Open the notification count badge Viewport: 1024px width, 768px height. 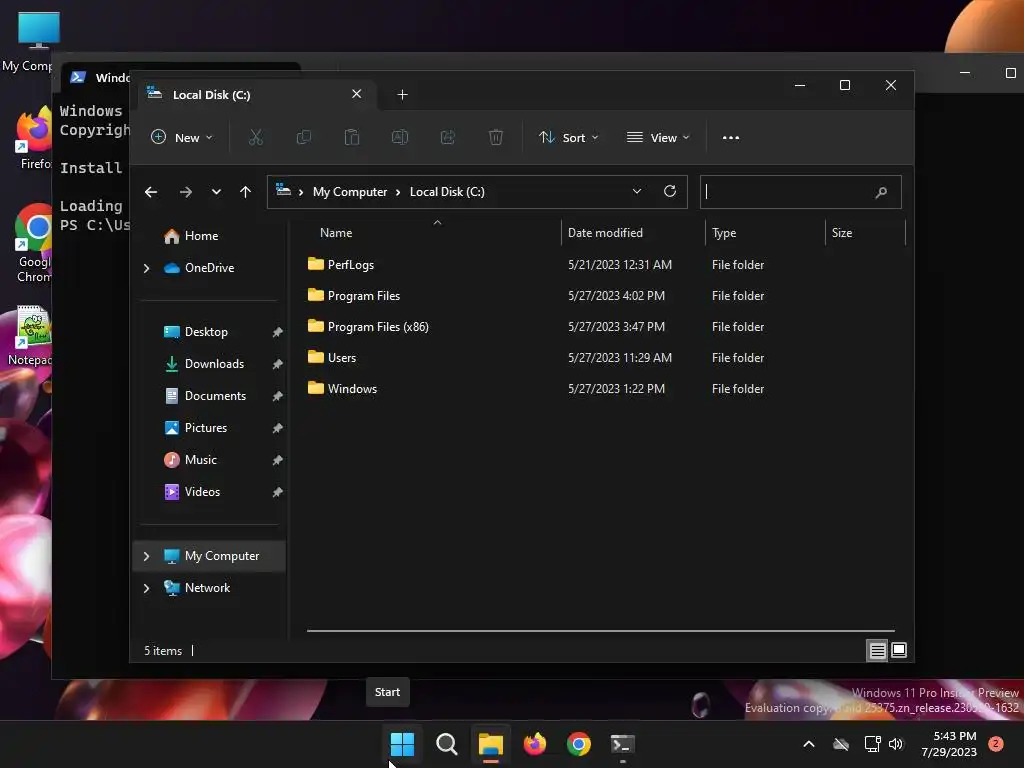pos(996,744)
